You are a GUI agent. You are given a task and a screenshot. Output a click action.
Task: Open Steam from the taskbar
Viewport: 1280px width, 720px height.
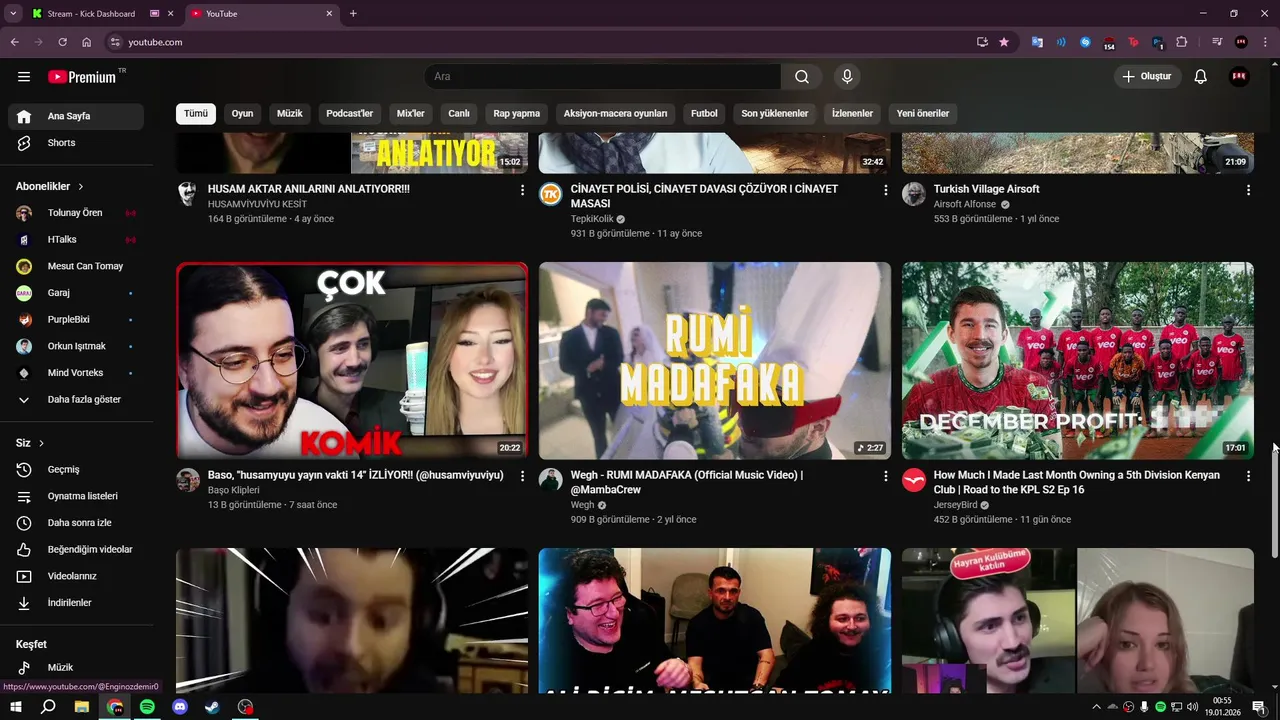click(212, 707)
